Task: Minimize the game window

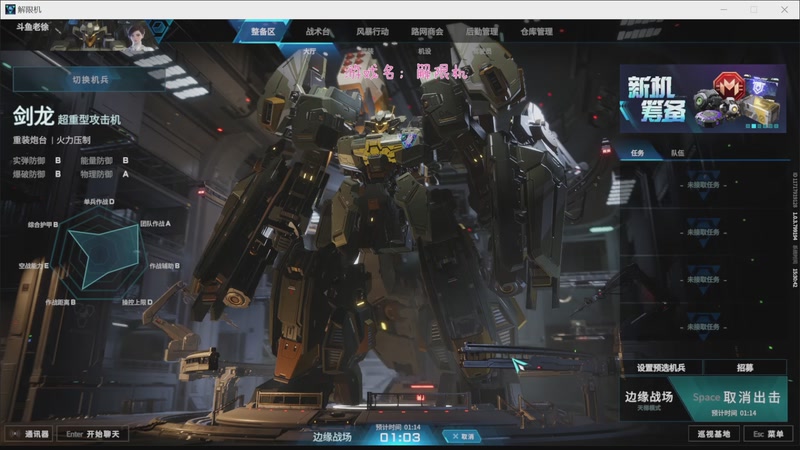Action: [x=723, y=9]
